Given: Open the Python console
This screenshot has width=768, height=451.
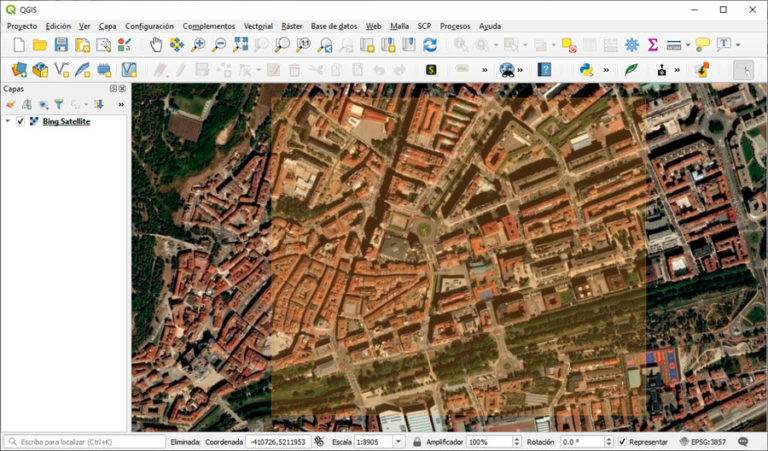Looking at the screenshot, I should click(x=586, y=70).
